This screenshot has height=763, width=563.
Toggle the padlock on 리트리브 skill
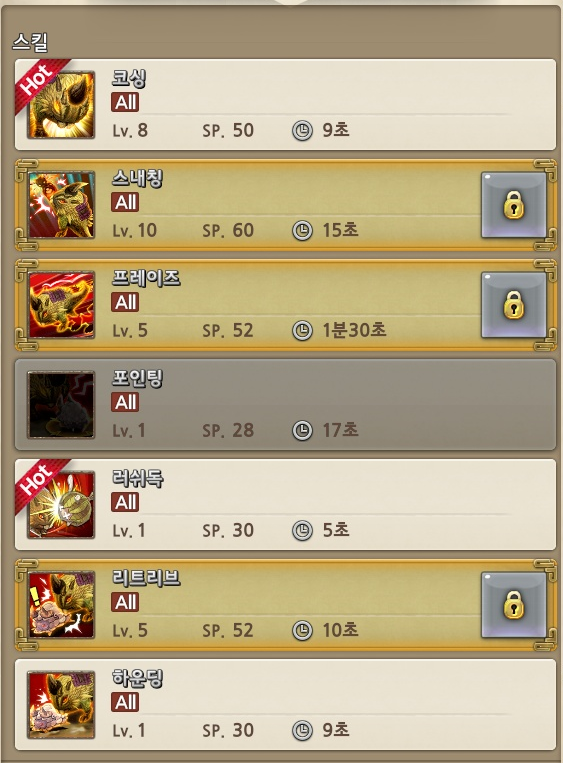click(514, 605)
